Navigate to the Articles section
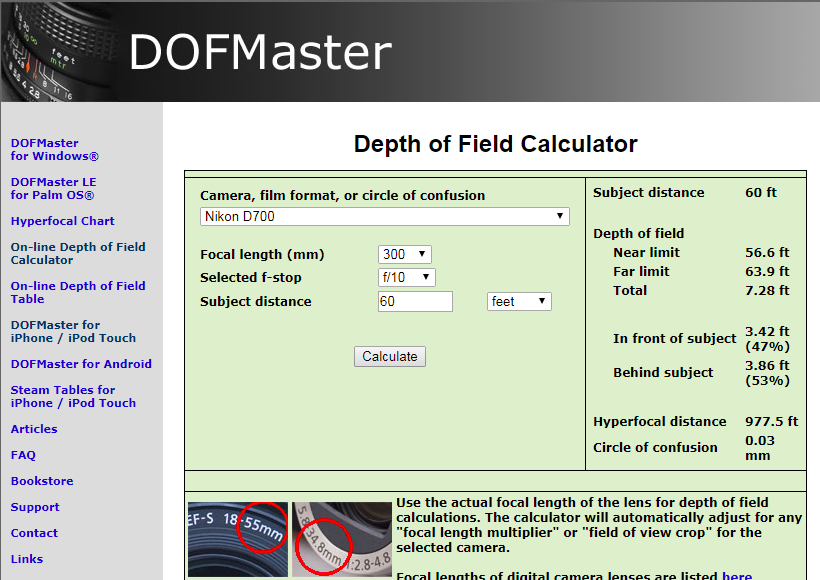The height and width of the screenshot is (580, 820). (x=34, y=429)
